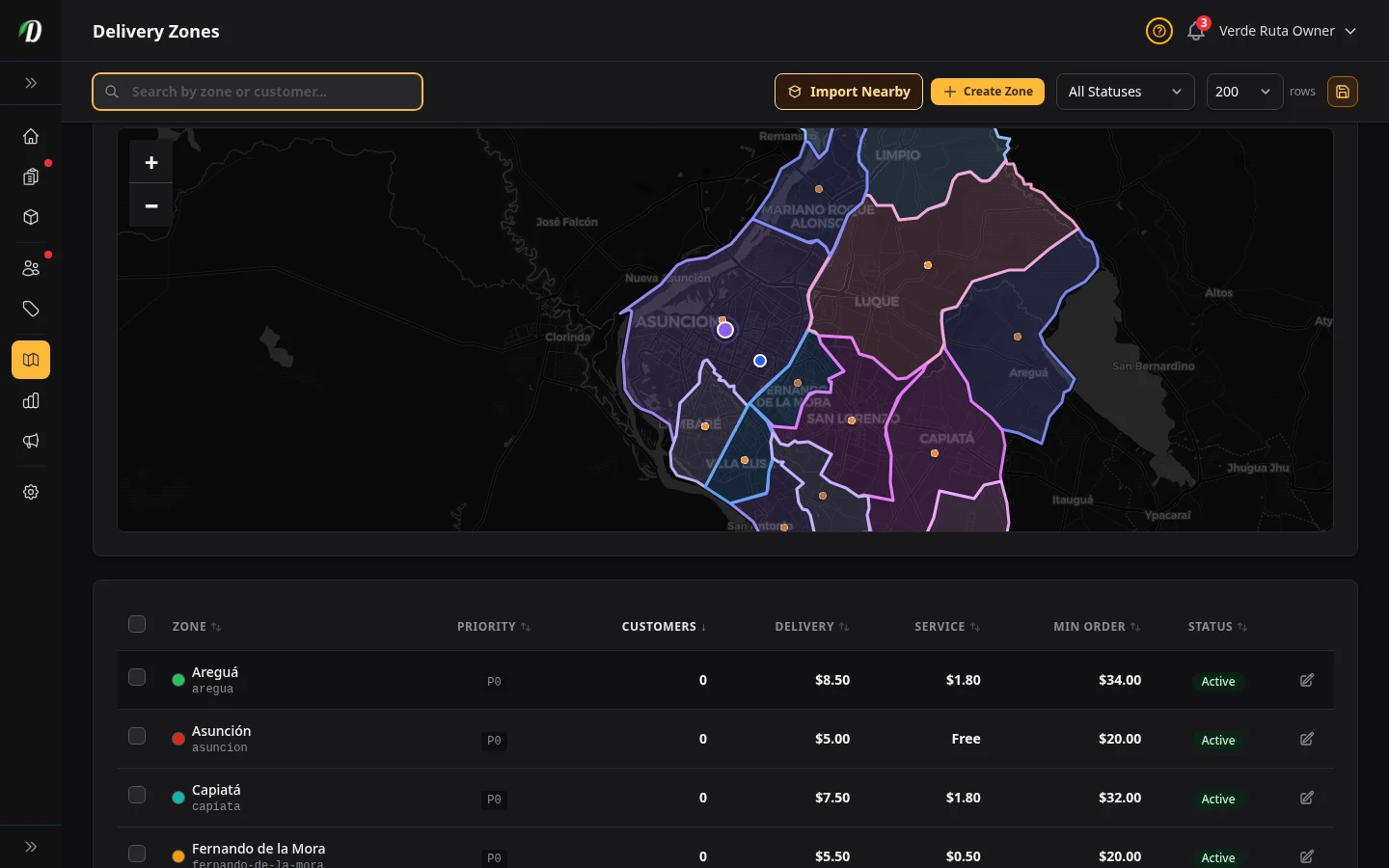Check the Capiatá row checkbox

click(x=137, y=795)
